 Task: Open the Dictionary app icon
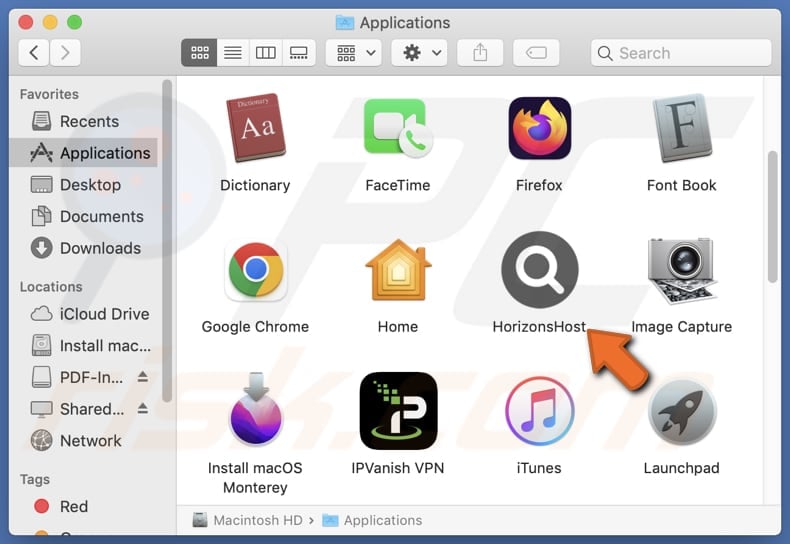tap(256, 127)
